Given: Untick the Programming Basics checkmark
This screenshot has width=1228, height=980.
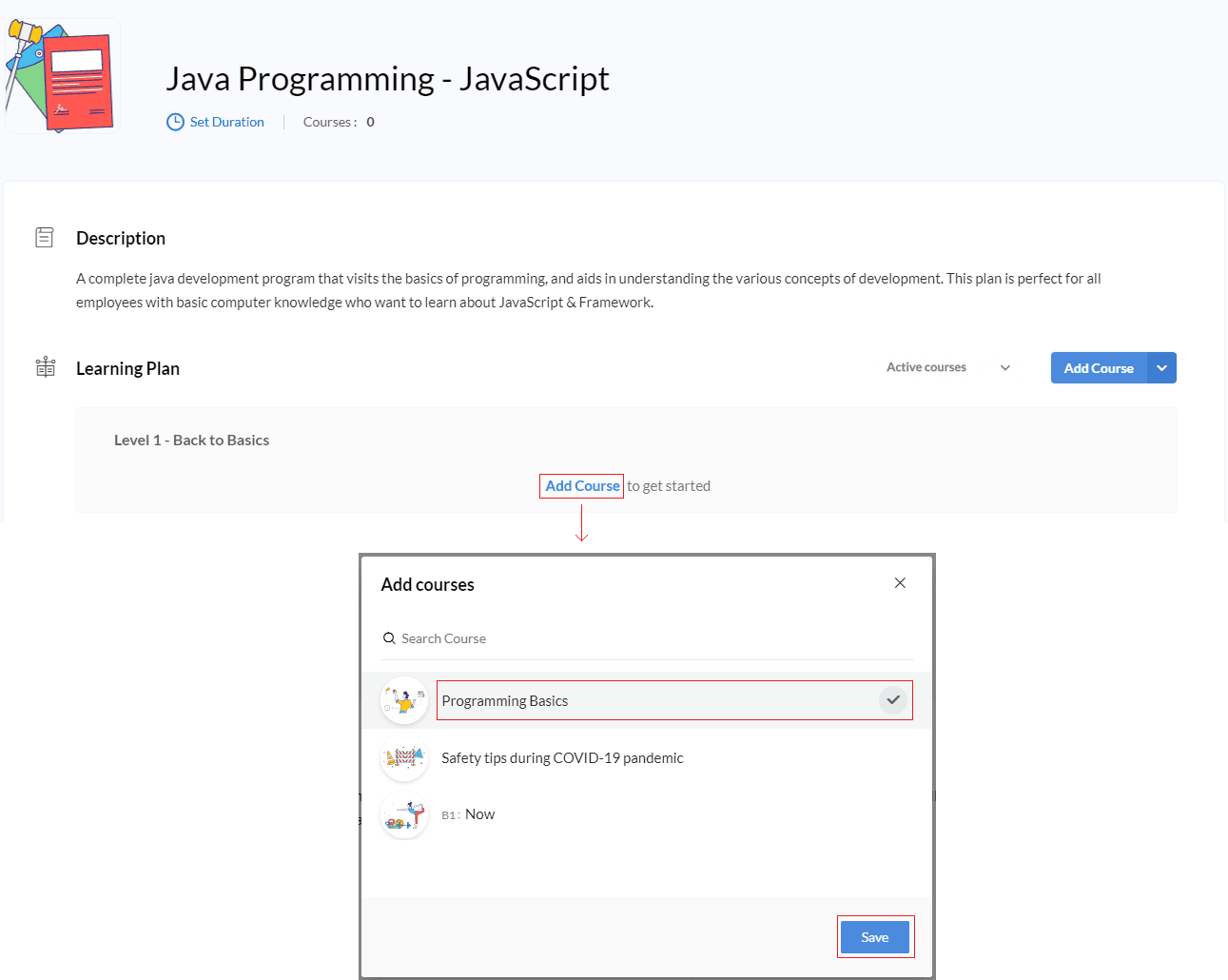Looking at the screenshot, I should 893,700.
